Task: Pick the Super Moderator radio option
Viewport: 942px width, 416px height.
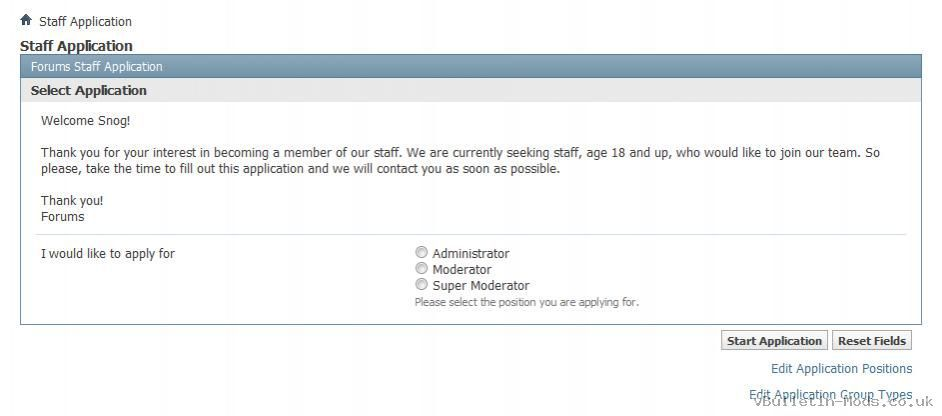Action: coord(422,285)
